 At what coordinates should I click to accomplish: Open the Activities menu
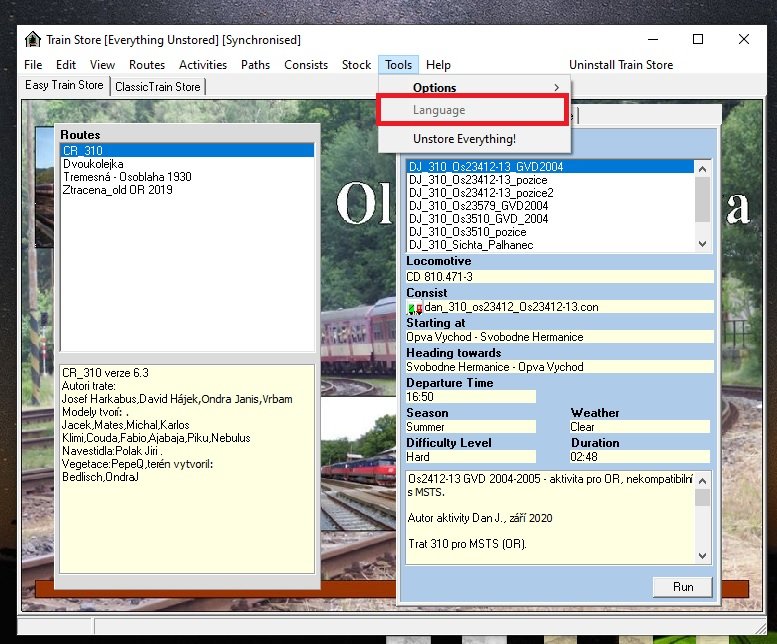pyautogui.click(x=203, y=65)
